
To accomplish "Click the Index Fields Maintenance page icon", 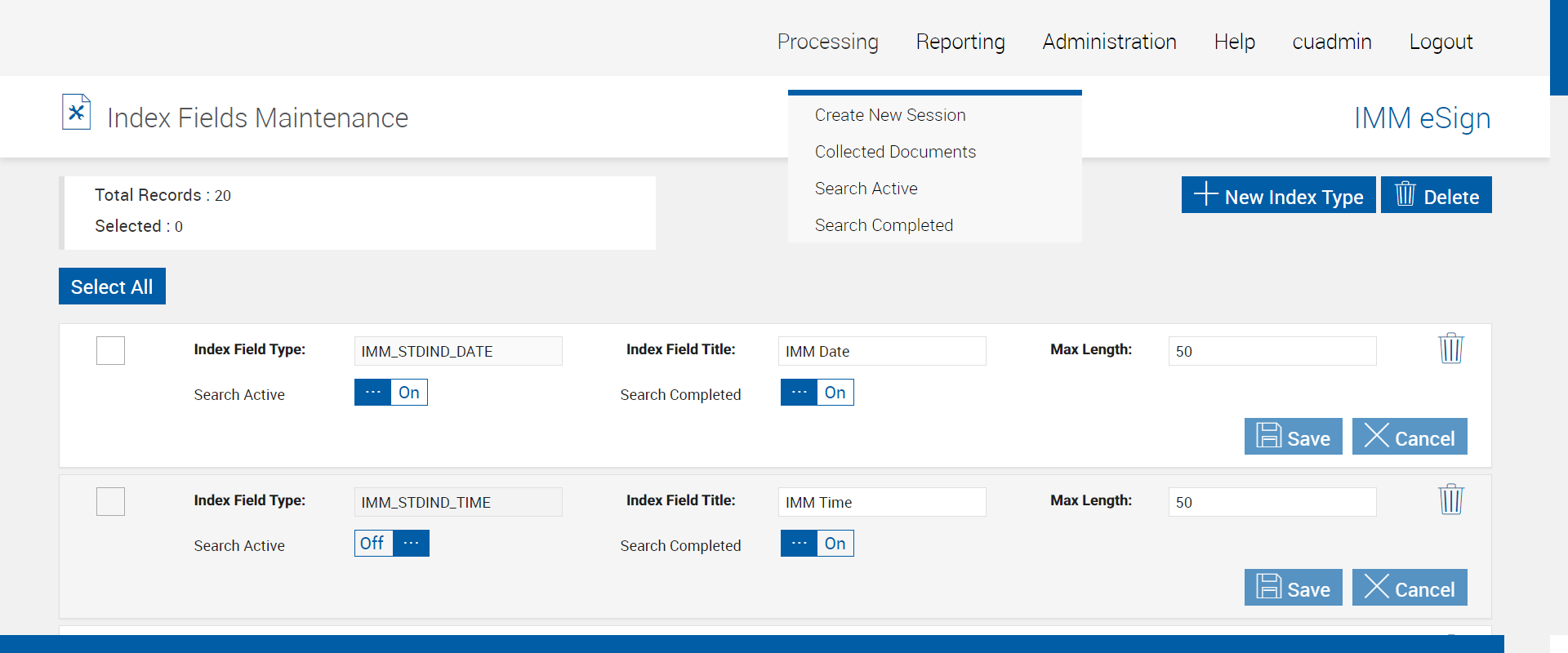I will pyautogui.click(x=76, y=113).
